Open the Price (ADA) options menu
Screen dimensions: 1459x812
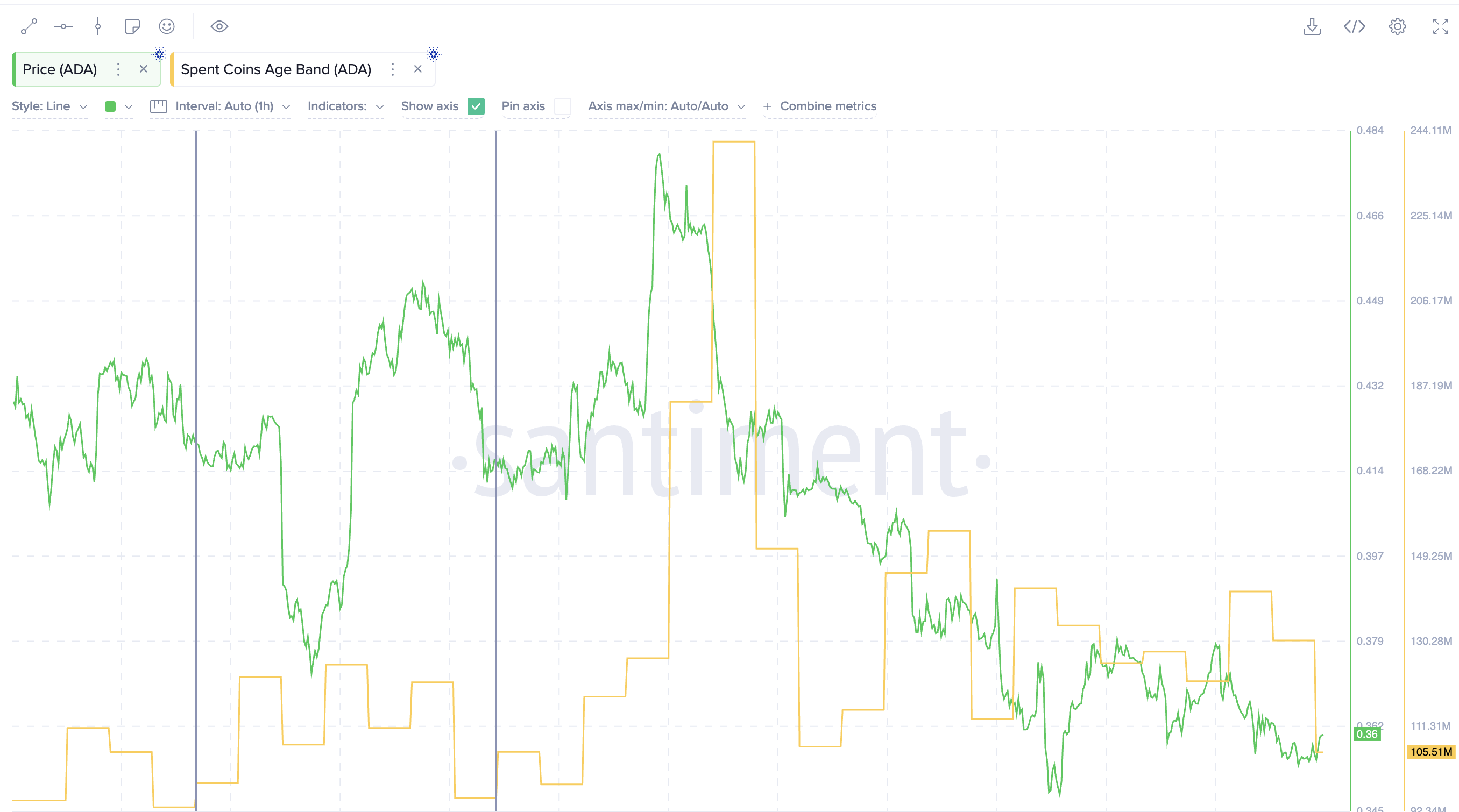[x=118, y=69]
